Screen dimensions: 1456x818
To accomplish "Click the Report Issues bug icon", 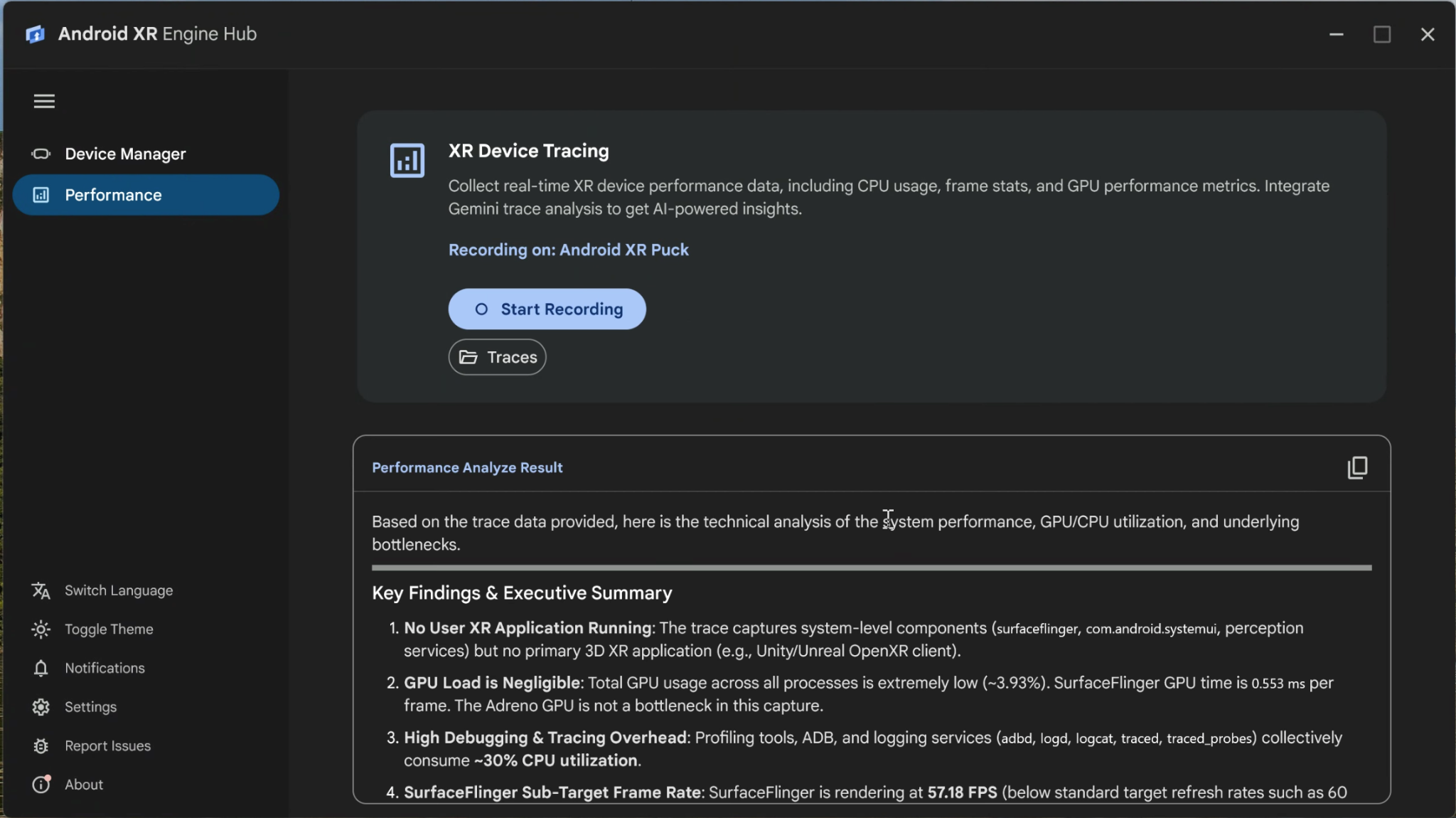I will click(x=41, y=745).
